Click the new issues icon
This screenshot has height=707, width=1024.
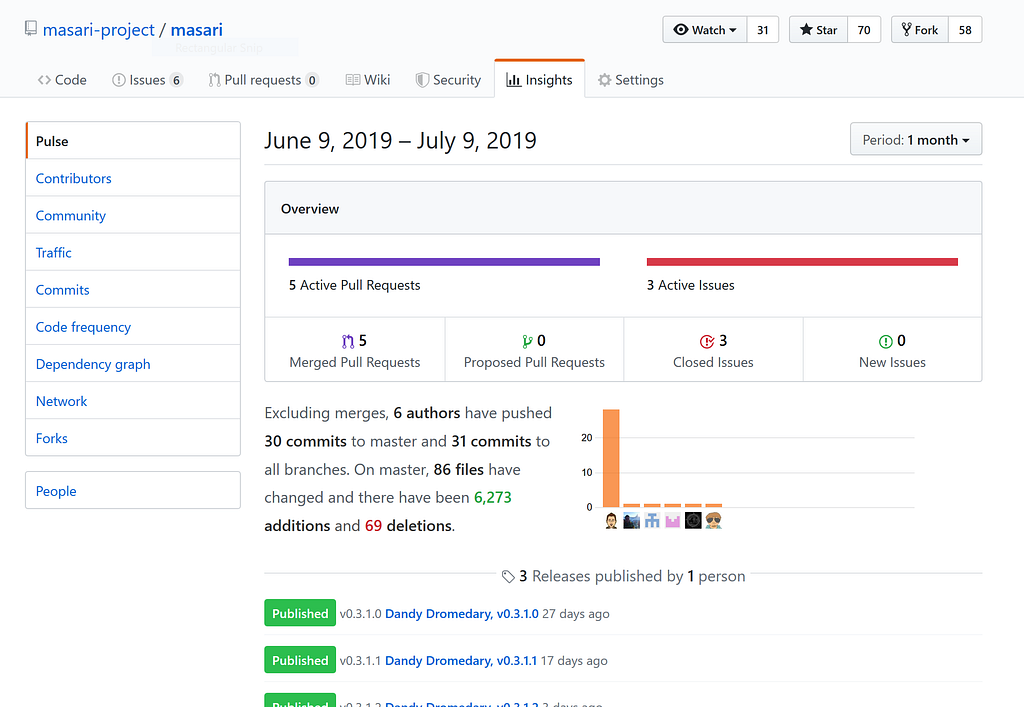(886, 341)
